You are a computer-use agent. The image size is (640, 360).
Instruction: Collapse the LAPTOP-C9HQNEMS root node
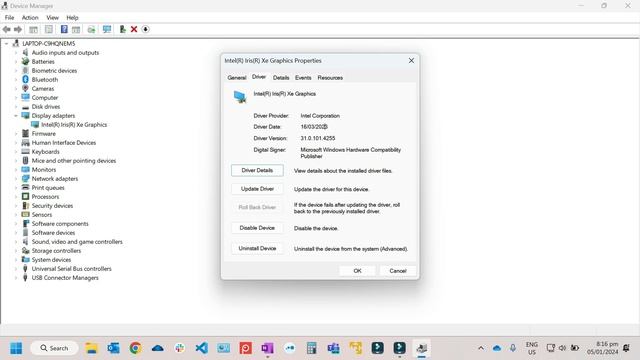(7, 44)
